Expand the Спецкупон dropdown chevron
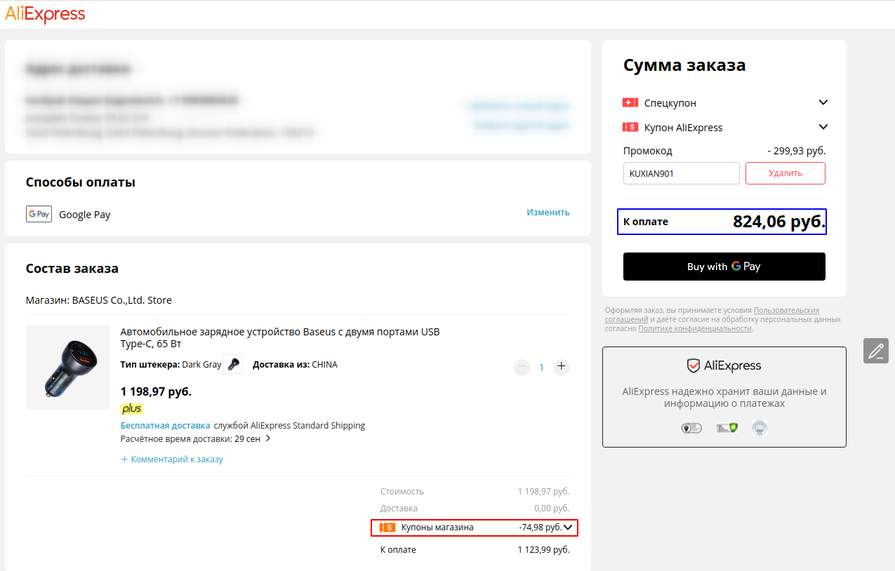This screenshot has width=895, height=571. 823,102
